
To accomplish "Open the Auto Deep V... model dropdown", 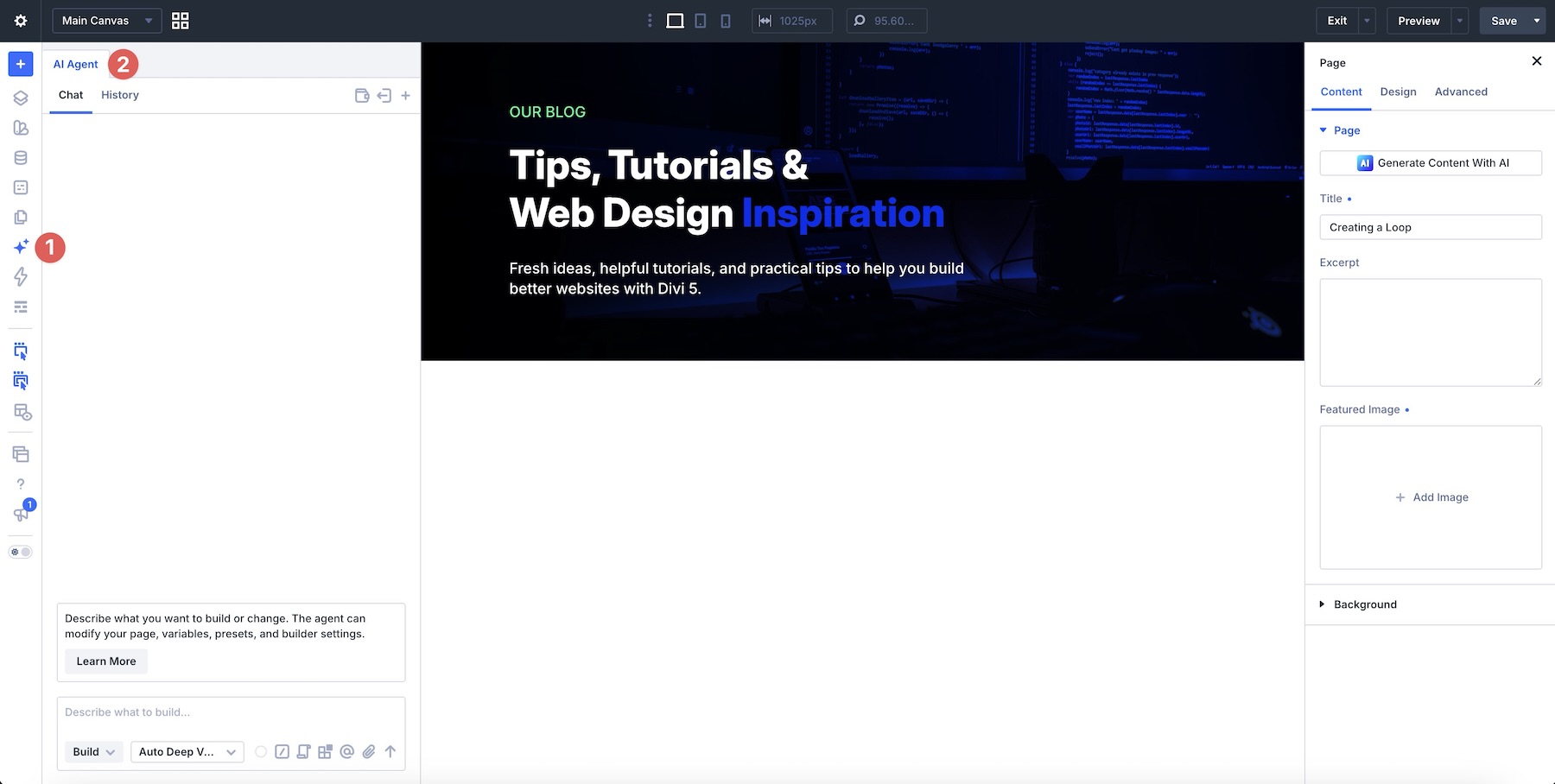I will tap(187, 752).
